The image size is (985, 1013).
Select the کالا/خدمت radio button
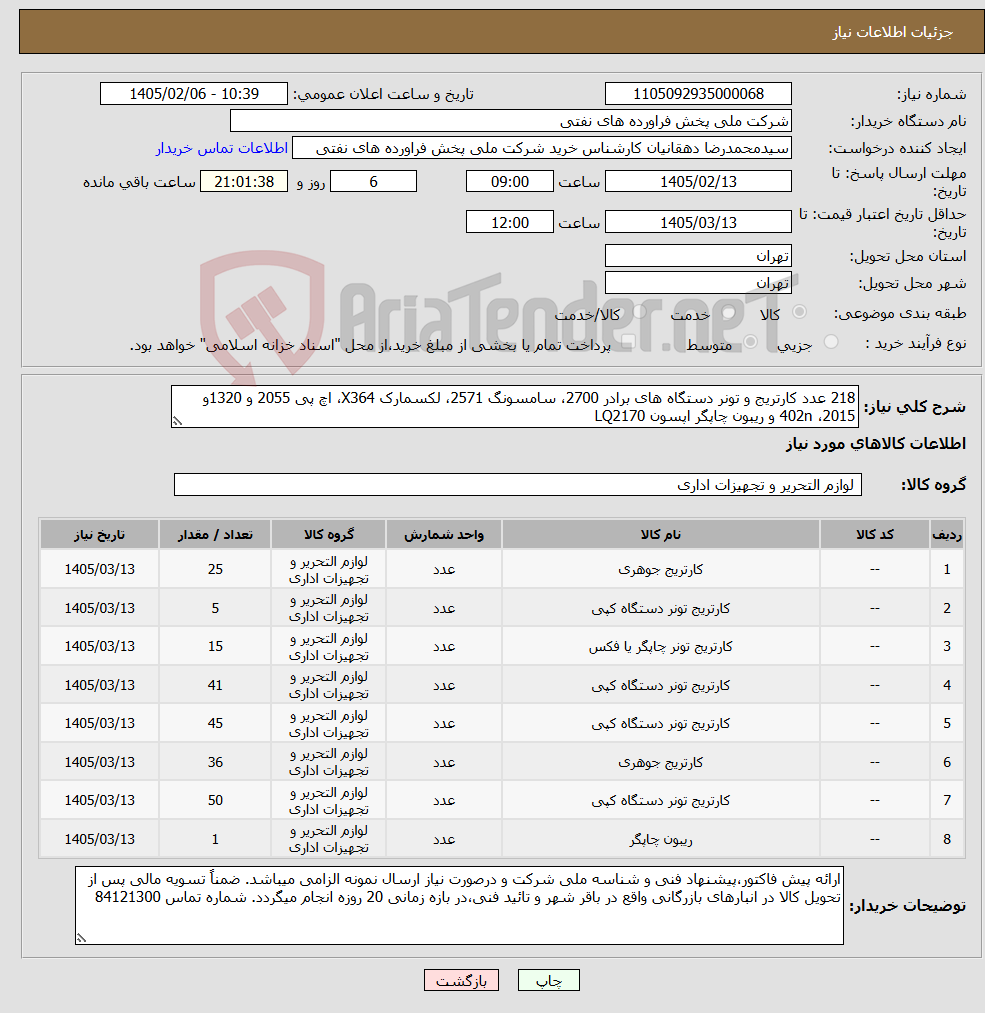tap(640, 312)
